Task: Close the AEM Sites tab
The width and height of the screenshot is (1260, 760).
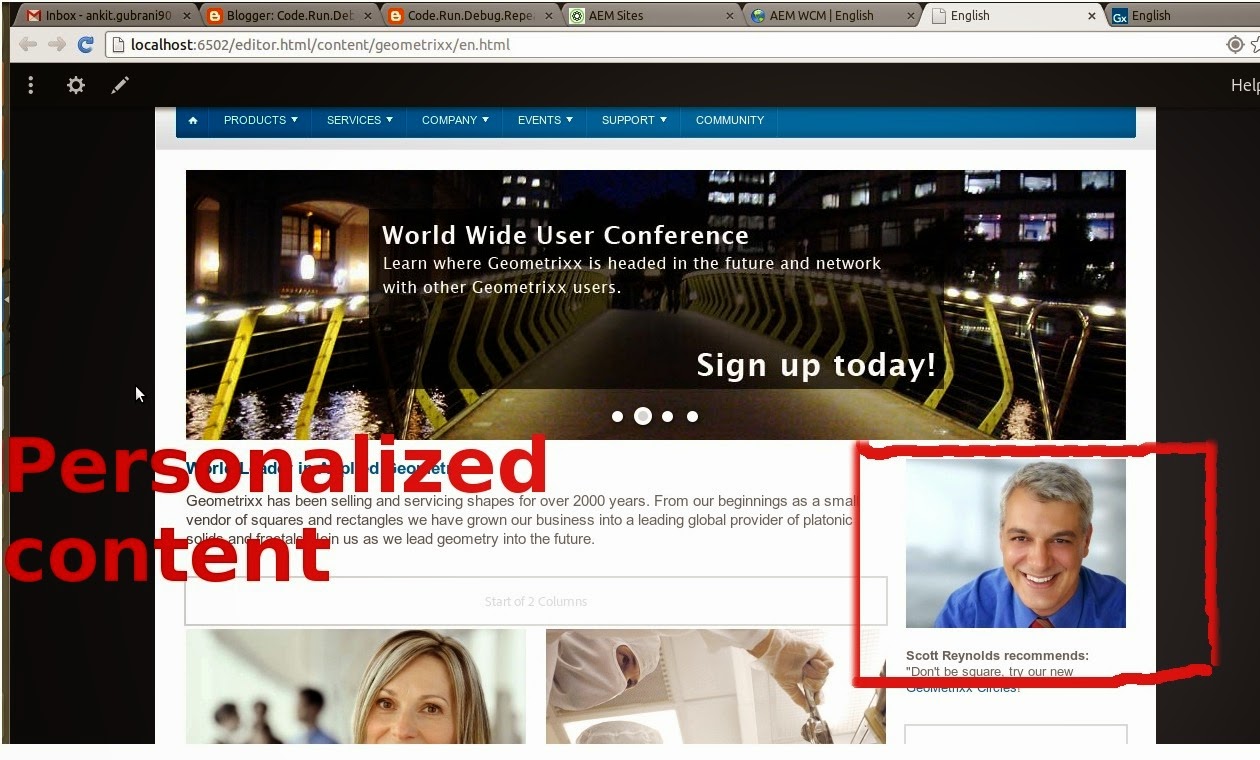Action: point(729,16)
